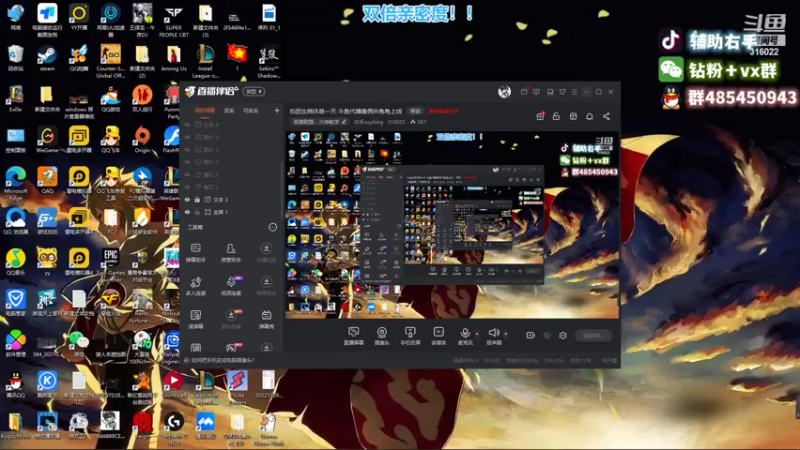This screenshot has height=450, width=800.
Task: Hide the 全屏 1 layer via eye icon
Action: (187, 212)
